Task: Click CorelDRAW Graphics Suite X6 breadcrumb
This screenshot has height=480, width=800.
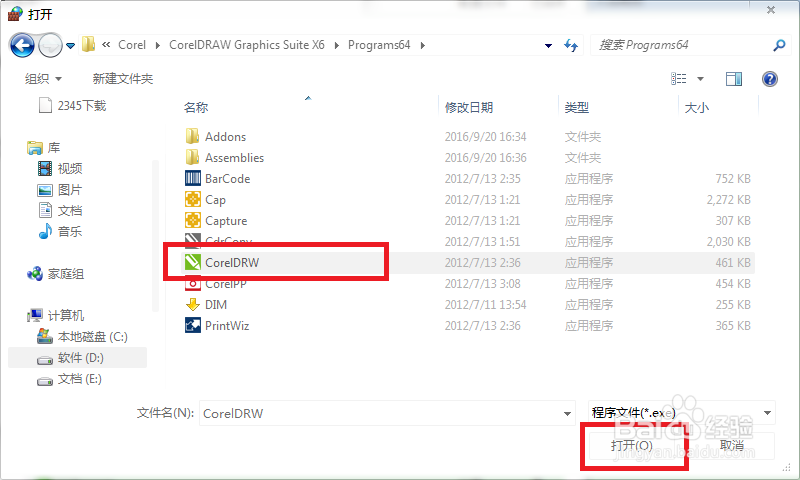Action: click(x=247, y=45)
